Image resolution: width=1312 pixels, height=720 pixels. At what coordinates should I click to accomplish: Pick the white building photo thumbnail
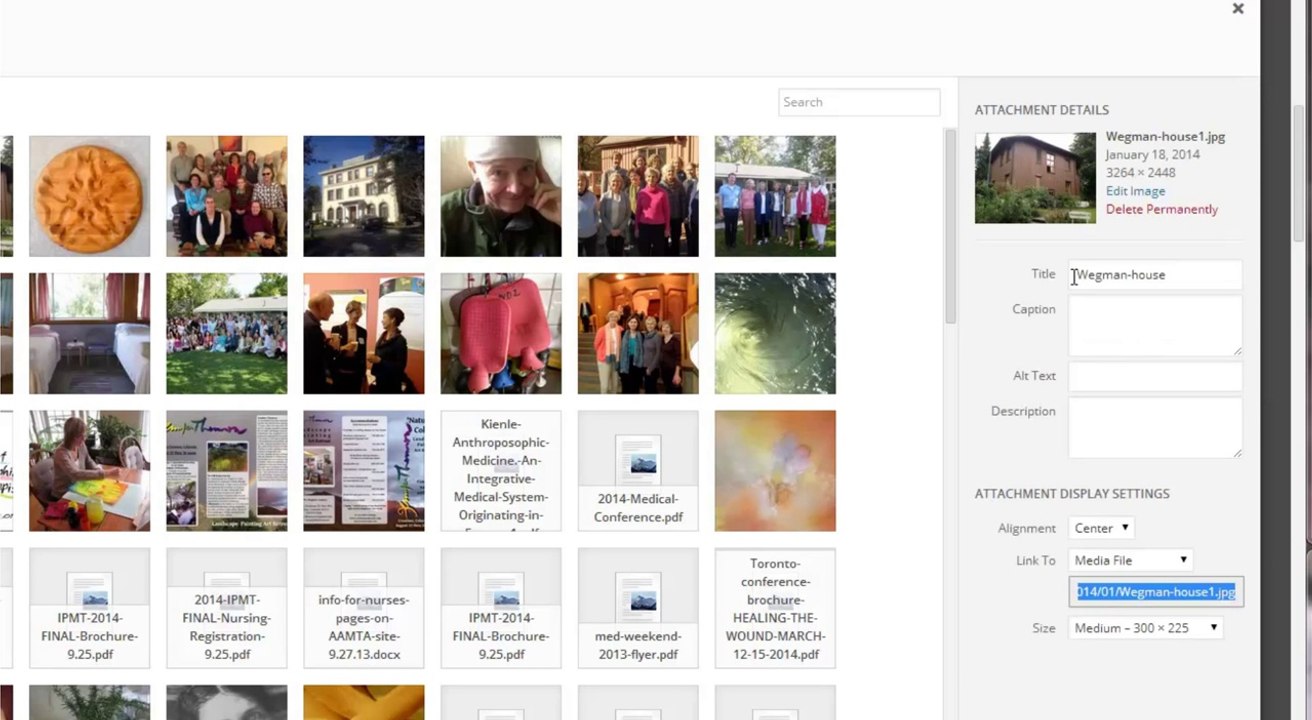[x=364, y=196]
